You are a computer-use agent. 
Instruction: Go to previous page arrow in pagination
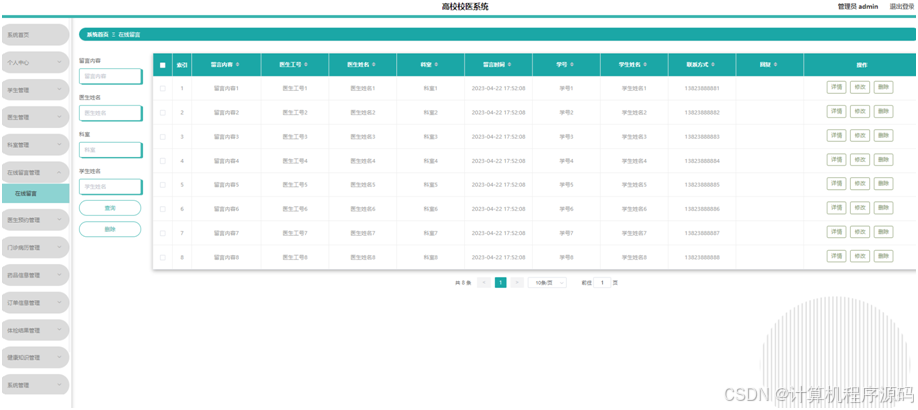click(484, 283)
